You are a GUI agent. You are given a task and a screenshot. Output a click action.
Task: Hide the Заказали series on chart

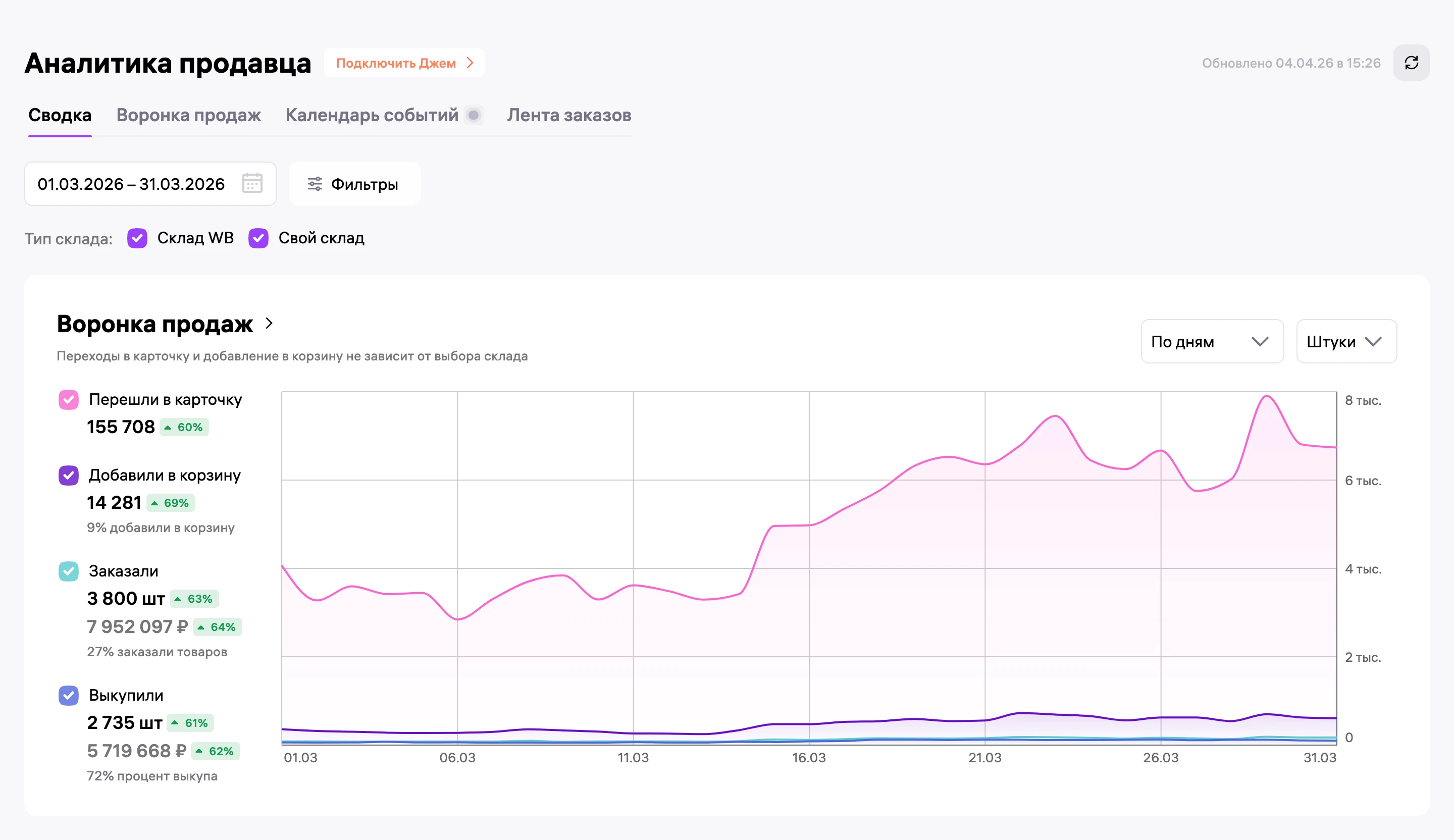(x=69, y=571)
